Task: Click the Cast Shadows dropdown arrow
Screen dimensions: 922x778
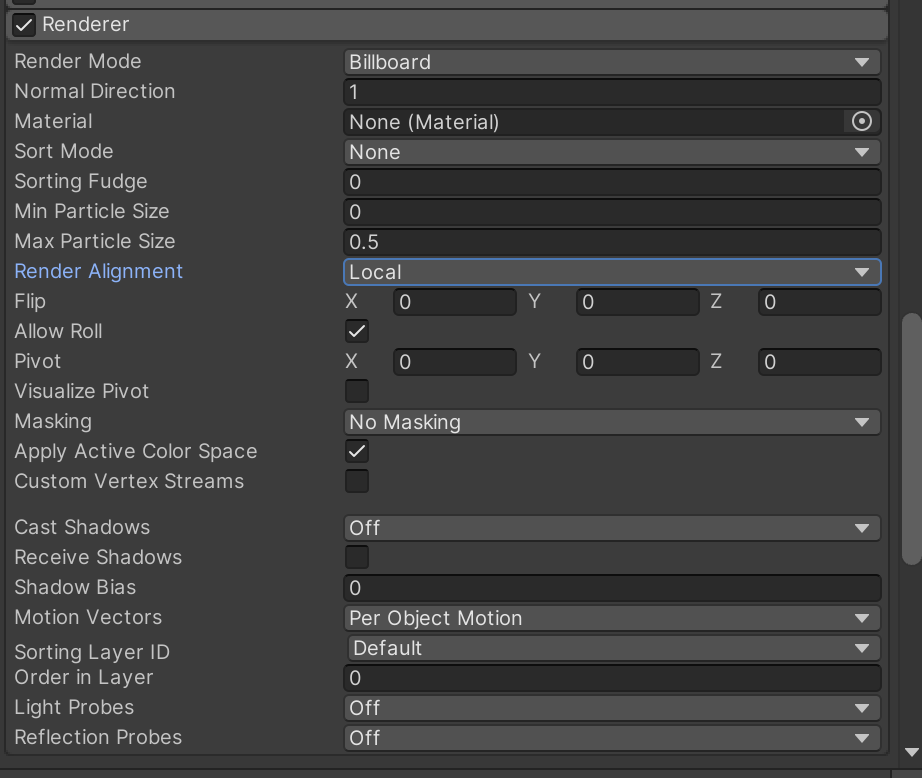Action: coord(862,527)
